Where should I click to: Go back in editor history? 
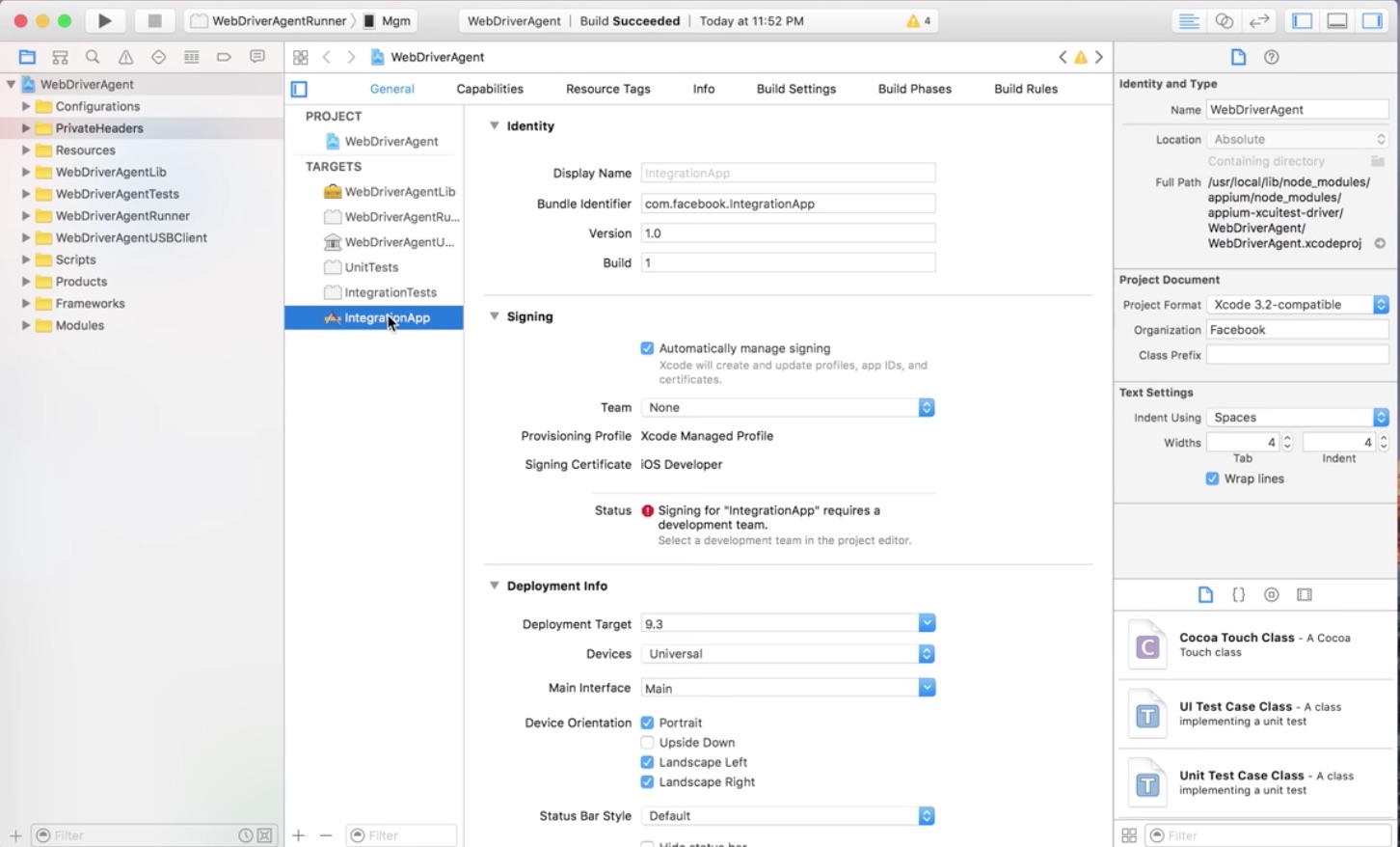[x=327, y=57]
